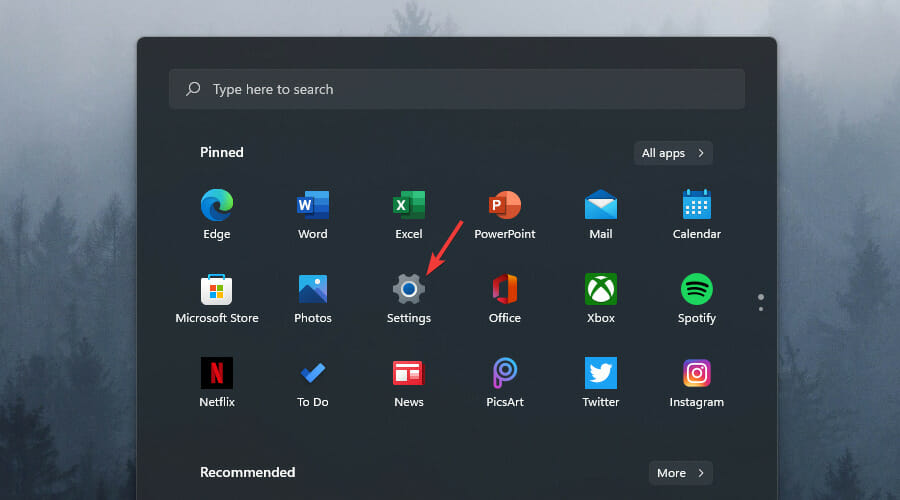
Task: Click the Settings gear icon
Action: [x=409, y=290]
